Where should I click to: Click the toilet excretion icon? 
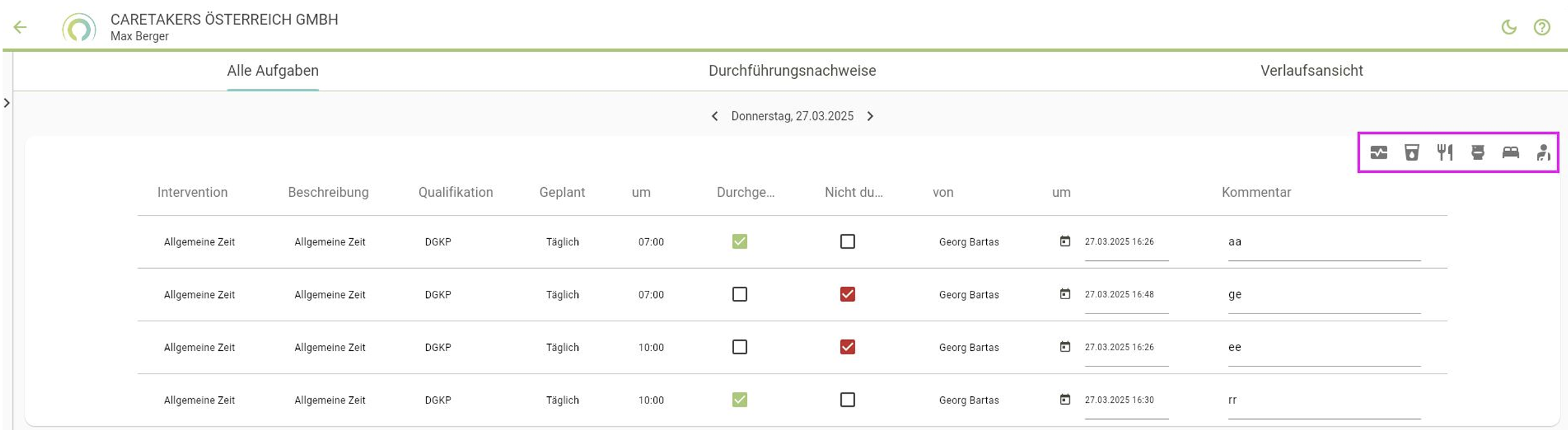click(1478, 153)
